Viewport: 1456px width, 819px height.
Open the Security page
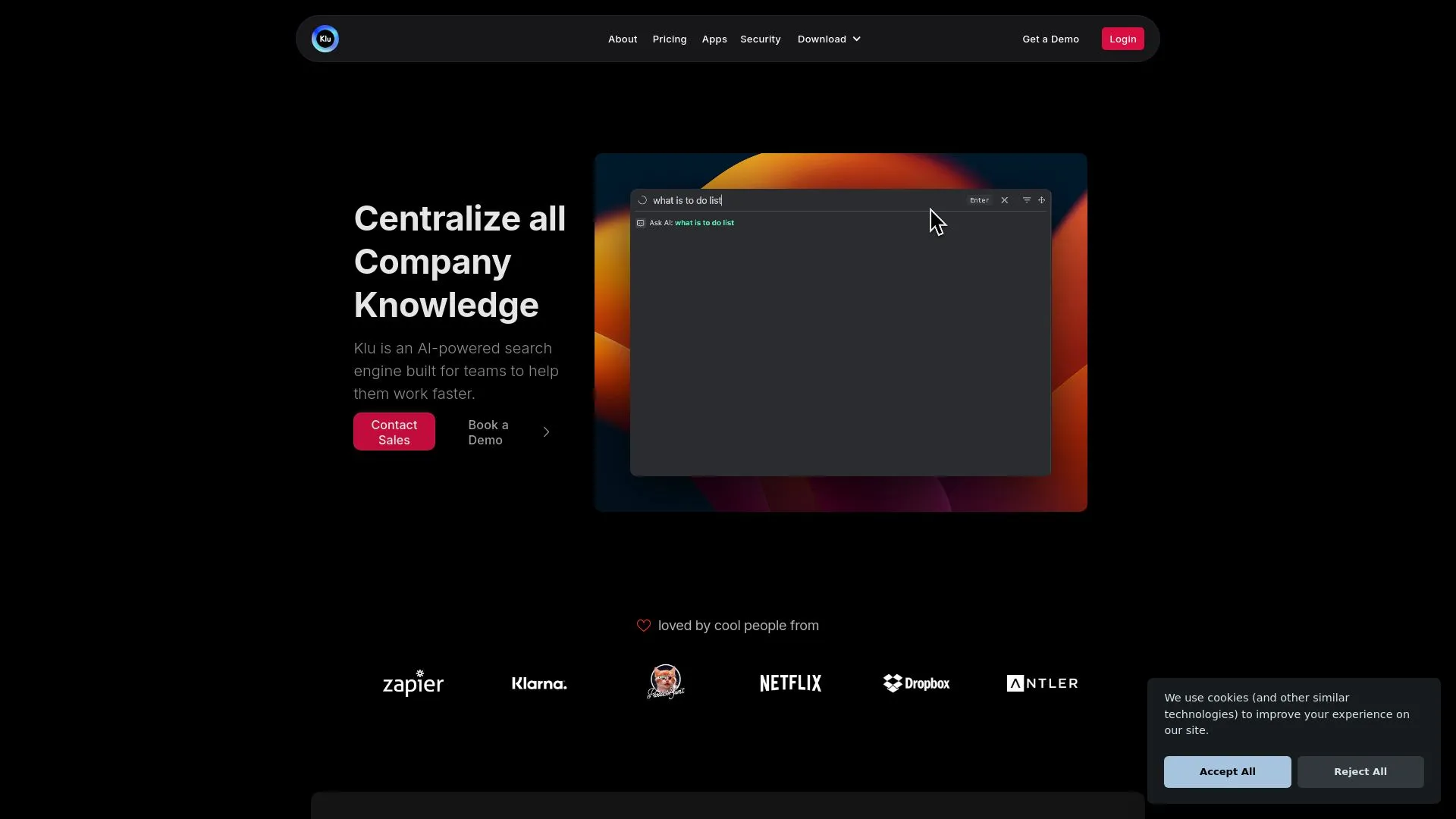760,39
